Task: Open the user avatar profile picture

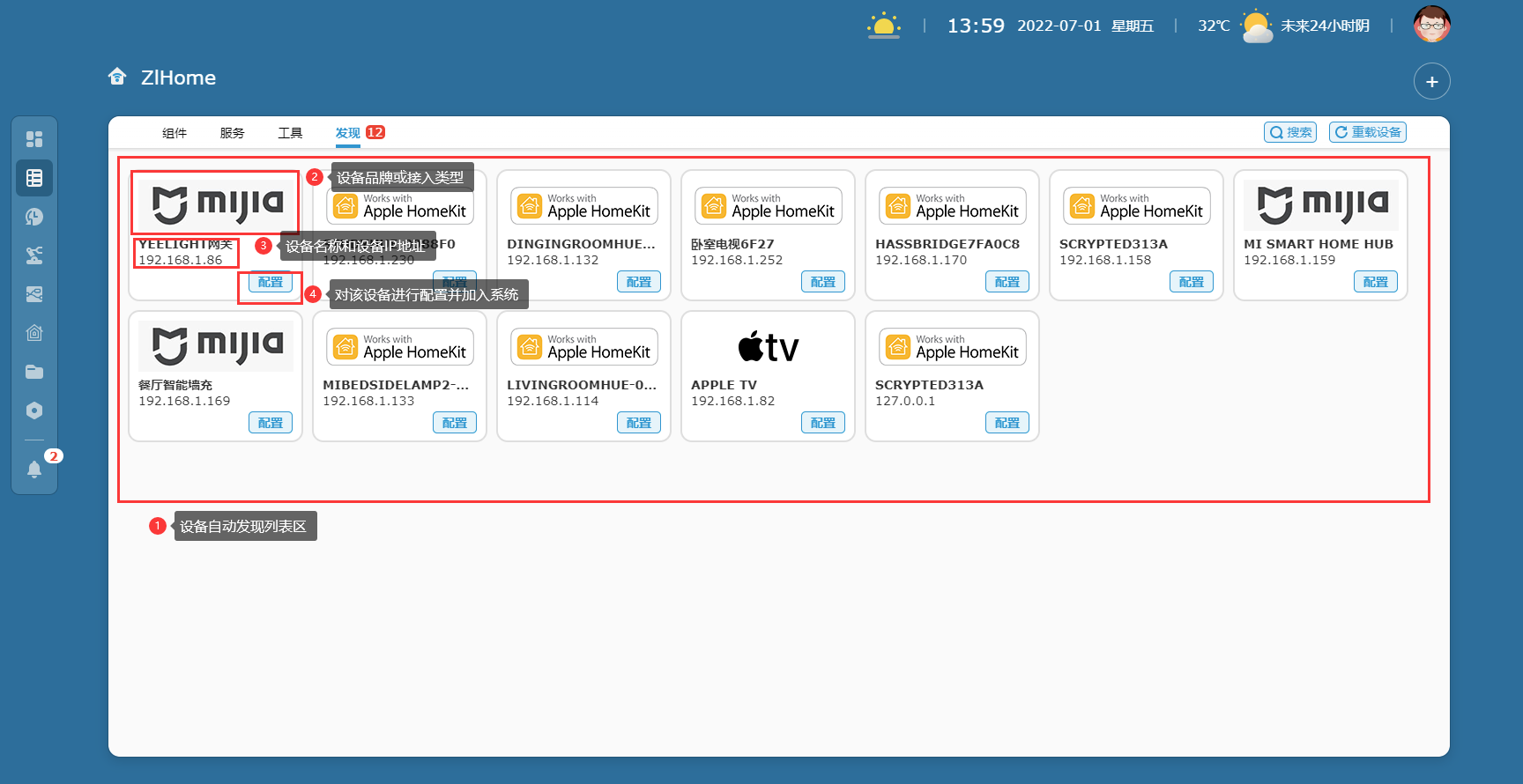Action: [1432, 25]
